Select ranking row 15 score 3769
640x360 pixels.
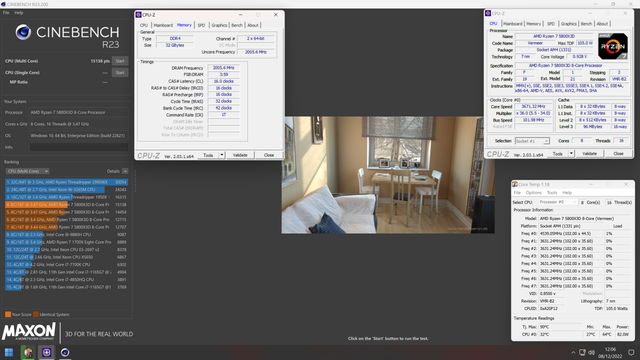(66, 287)
